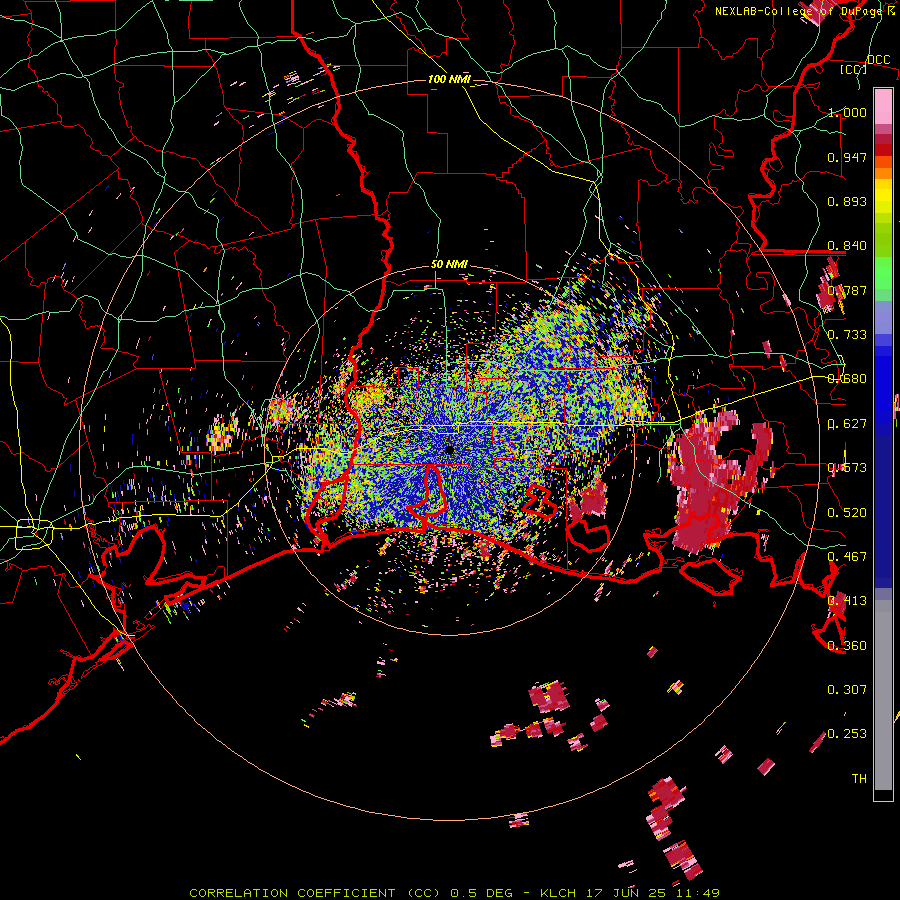
Task: Pick the bright green segment of the color bar
Action: (x=883, y=273)
